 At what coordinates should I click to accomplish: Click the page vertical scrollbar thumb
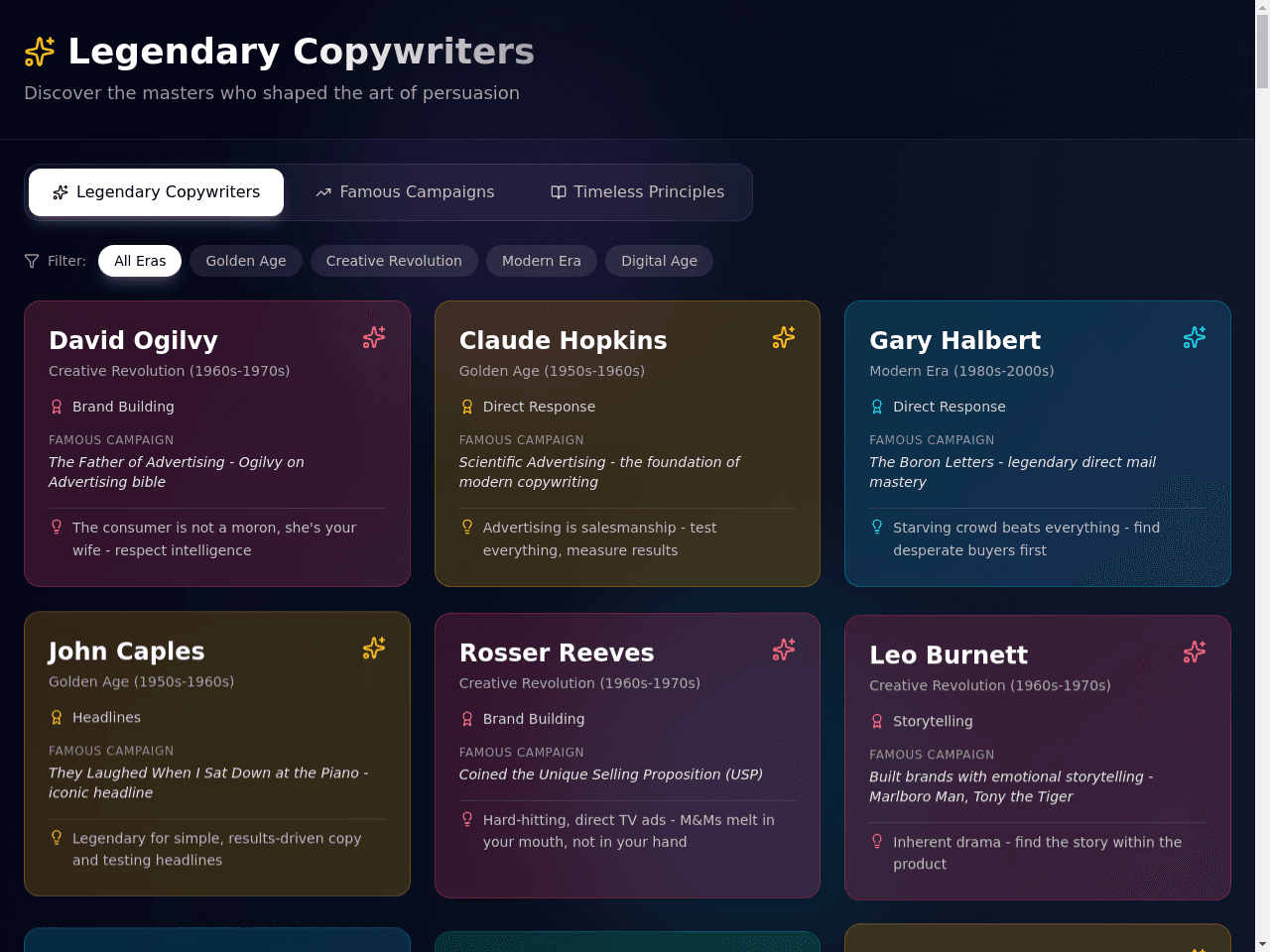click(x=1262, y=52)
